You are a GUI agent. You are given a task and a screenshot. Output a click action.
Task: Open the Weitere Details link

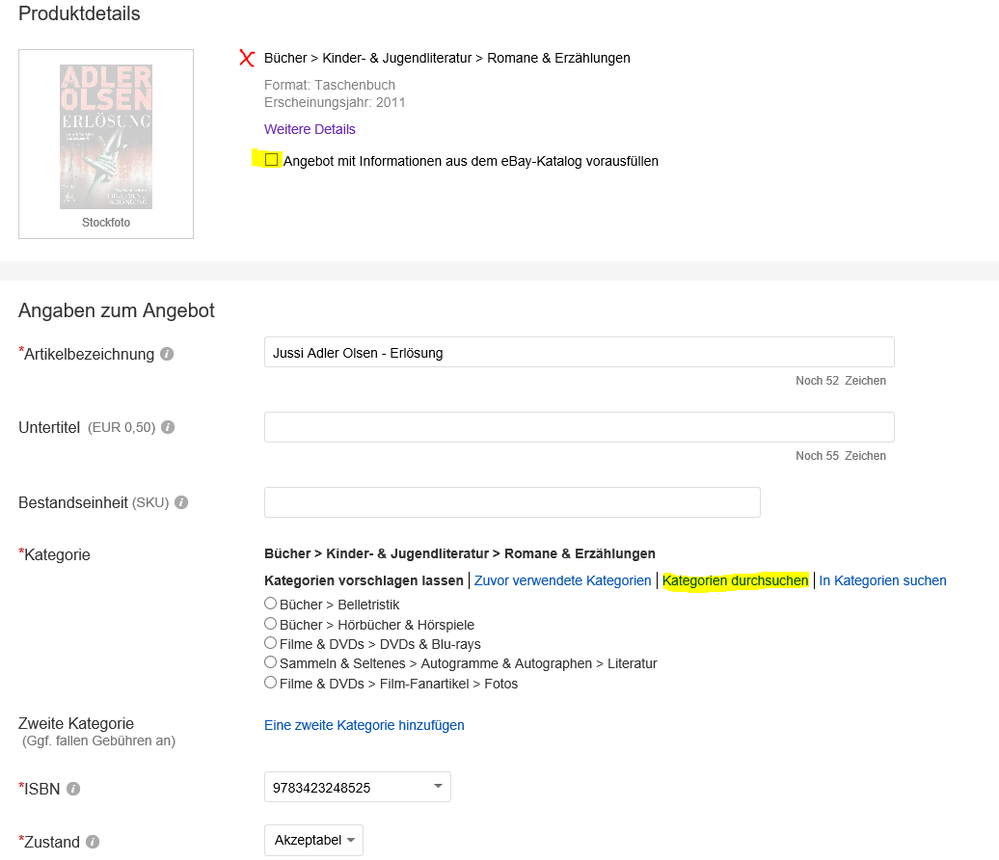click(309, 129)
